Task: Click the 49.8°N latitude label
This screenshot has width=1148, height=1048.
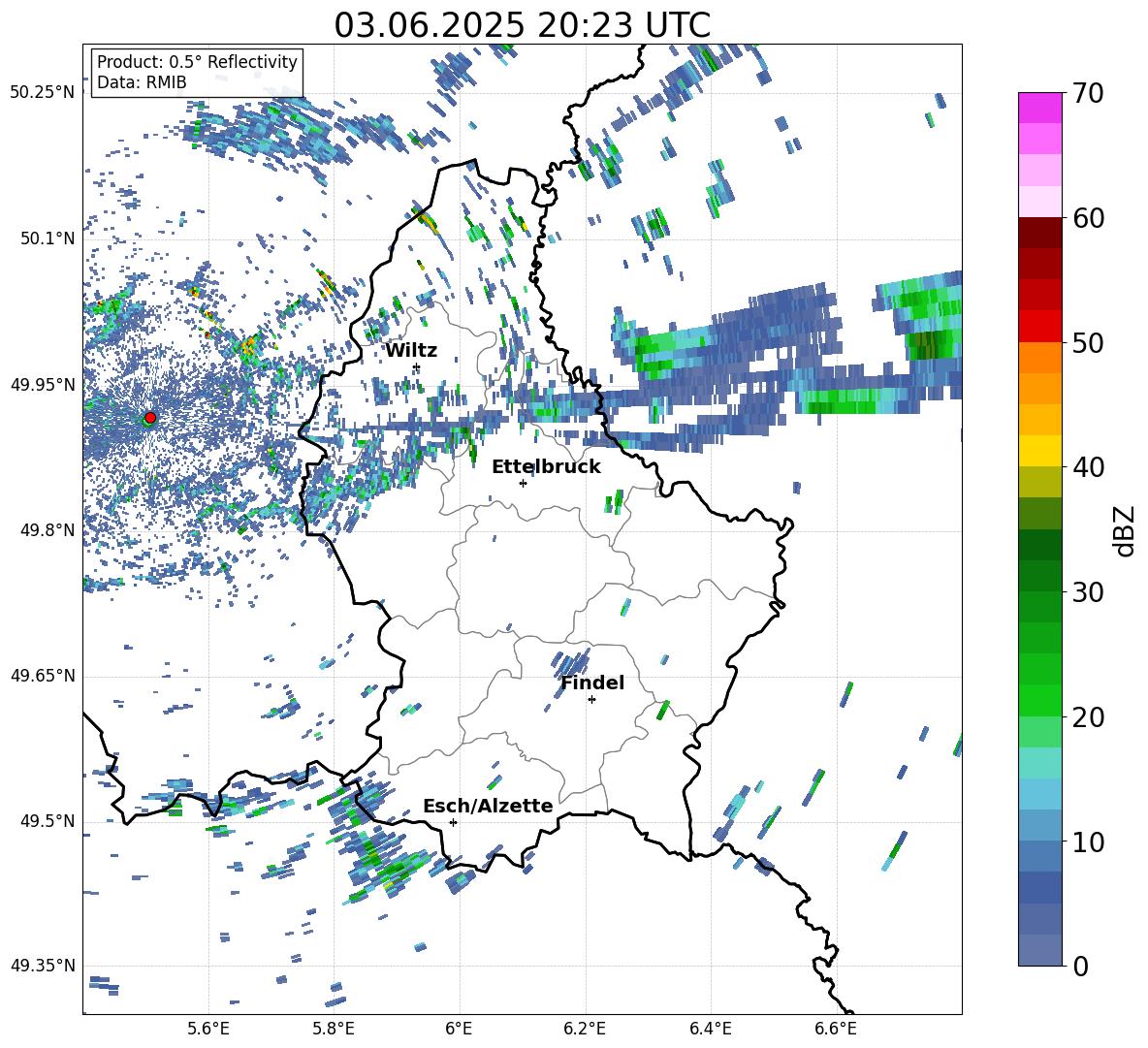Action: 48,530
